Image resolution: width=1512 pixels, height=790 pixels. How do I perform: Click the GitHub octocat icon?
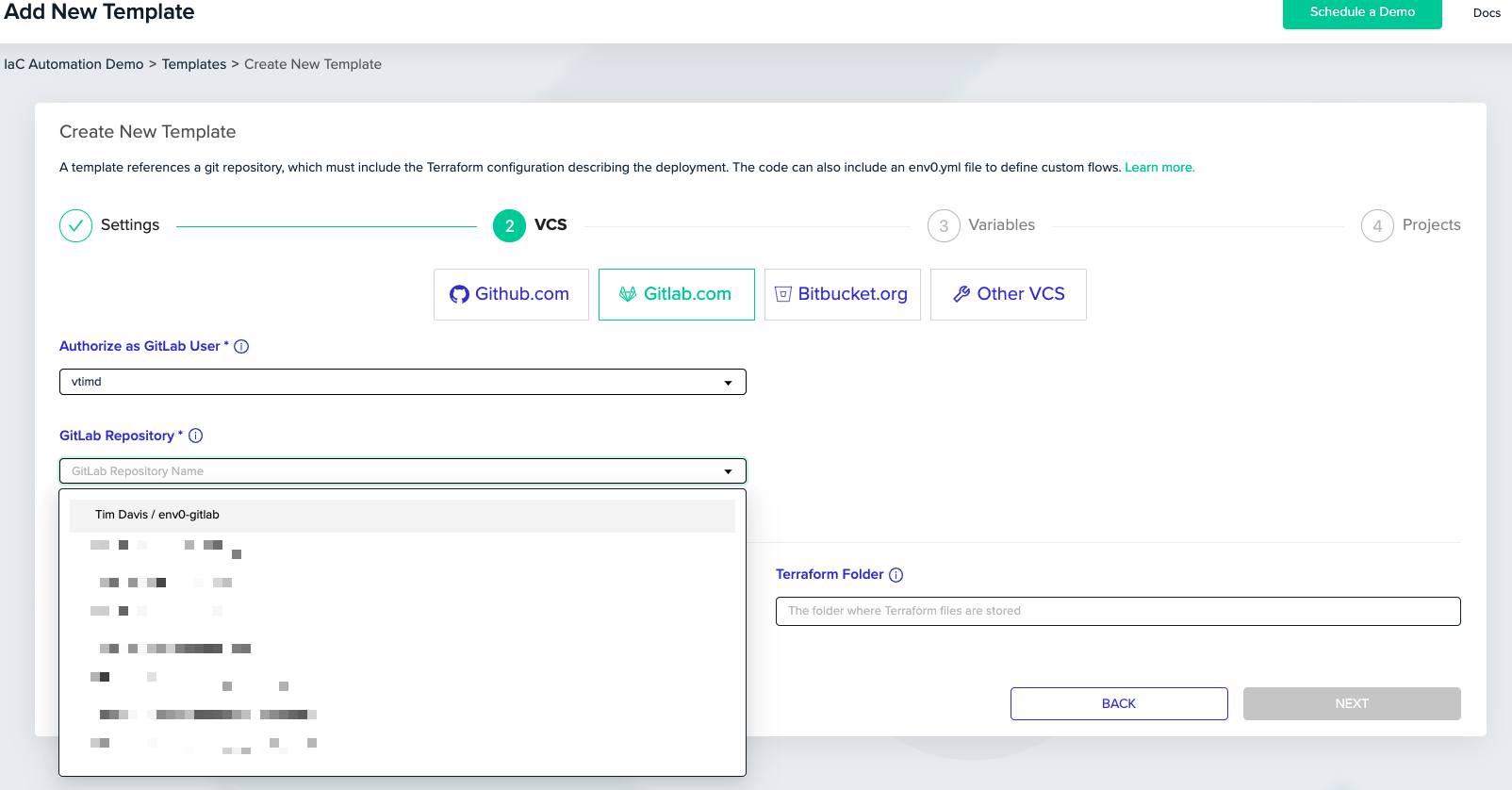point(459,294)
